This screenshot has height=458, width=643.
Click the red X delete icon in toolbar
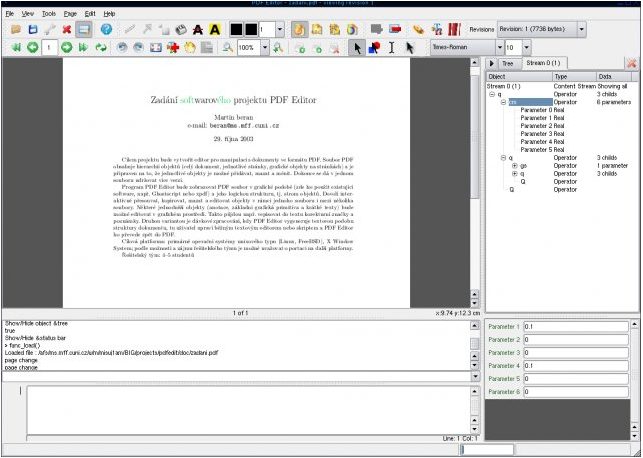[67, 29]
